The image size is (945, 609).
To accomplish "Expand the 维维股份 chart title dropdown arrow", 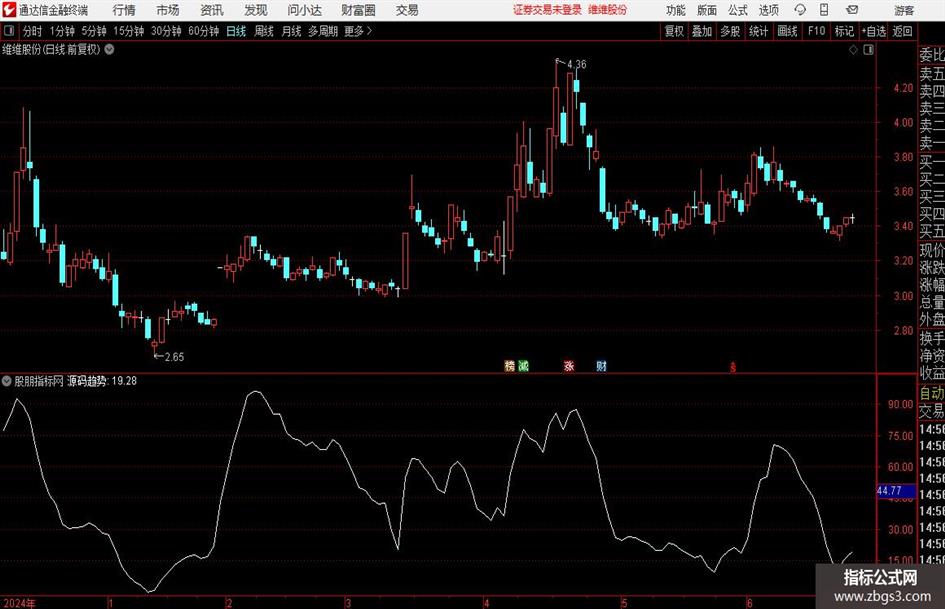I will point(110,49).
